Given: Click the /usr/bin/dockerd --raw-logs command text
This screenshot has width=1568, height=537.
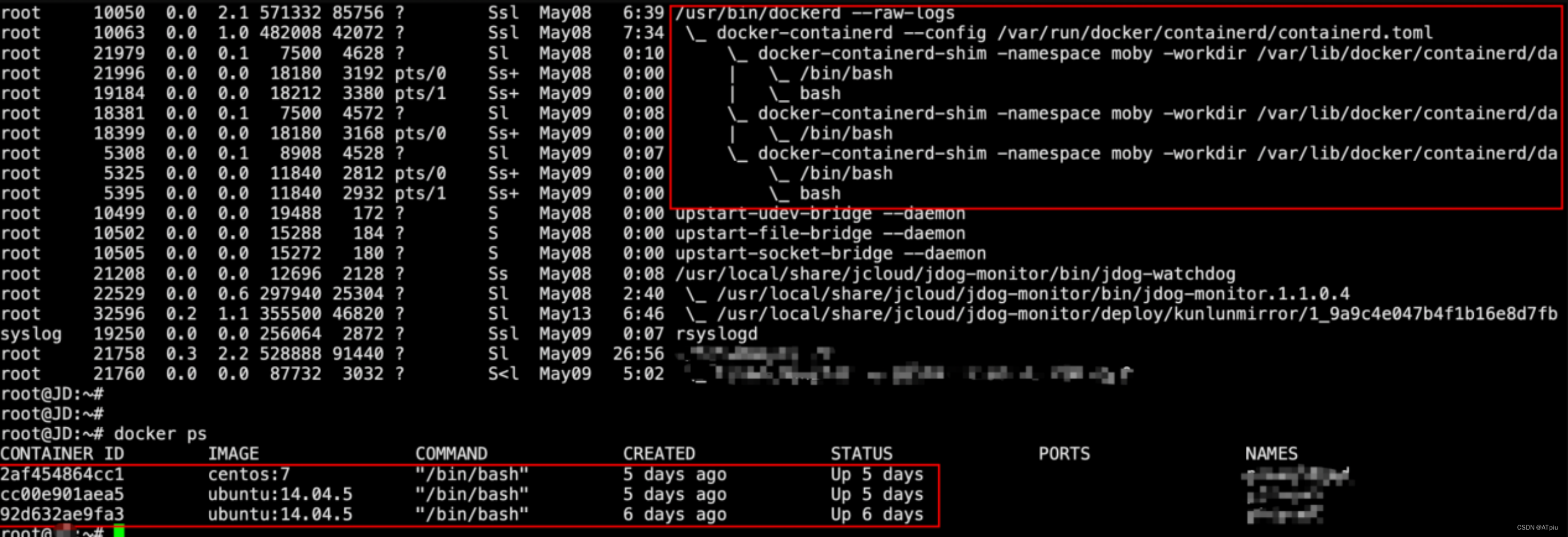Looking at the screenshot, I should [815, 13].
